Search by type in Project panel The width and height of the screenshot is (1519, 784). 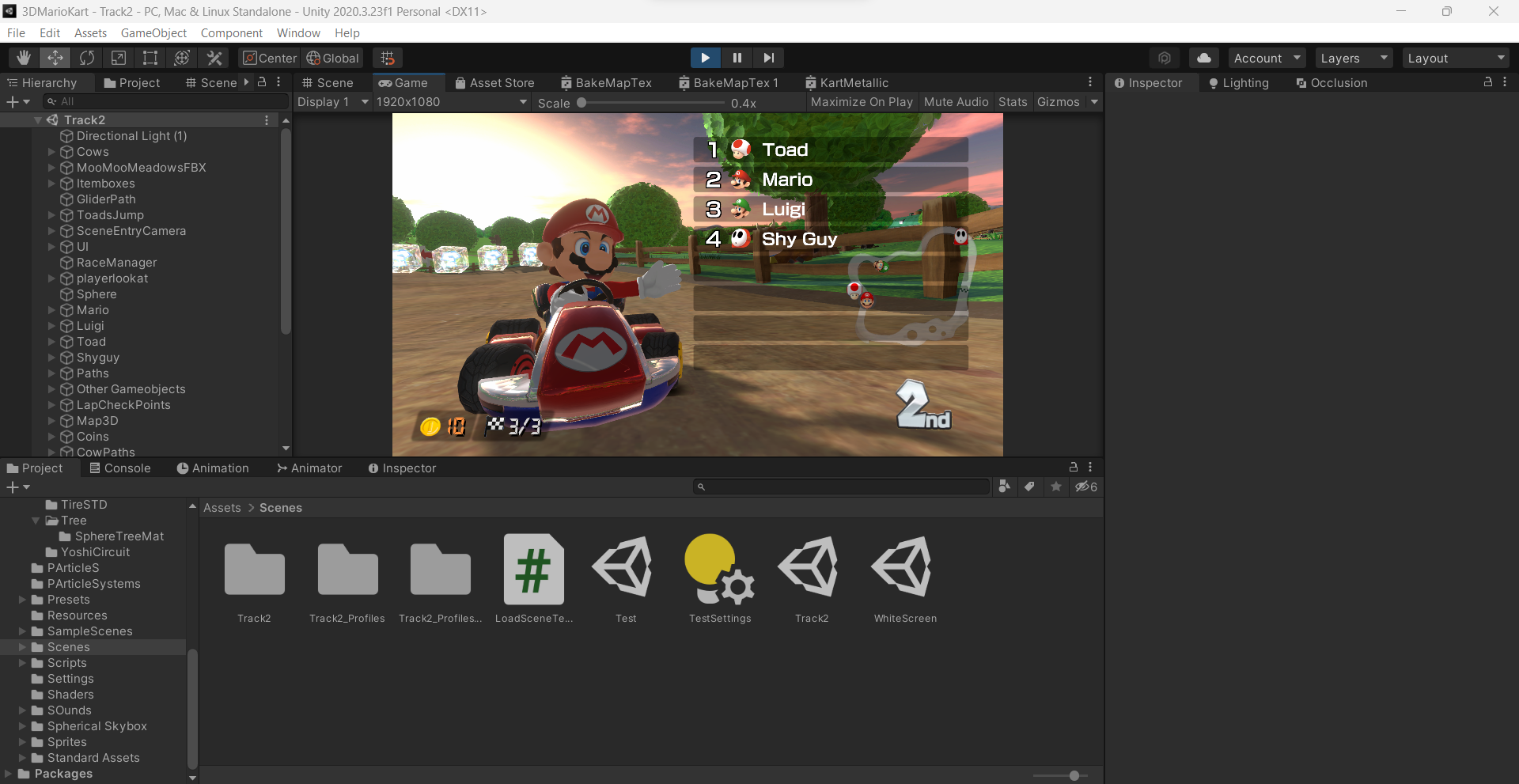[1005, 487]
